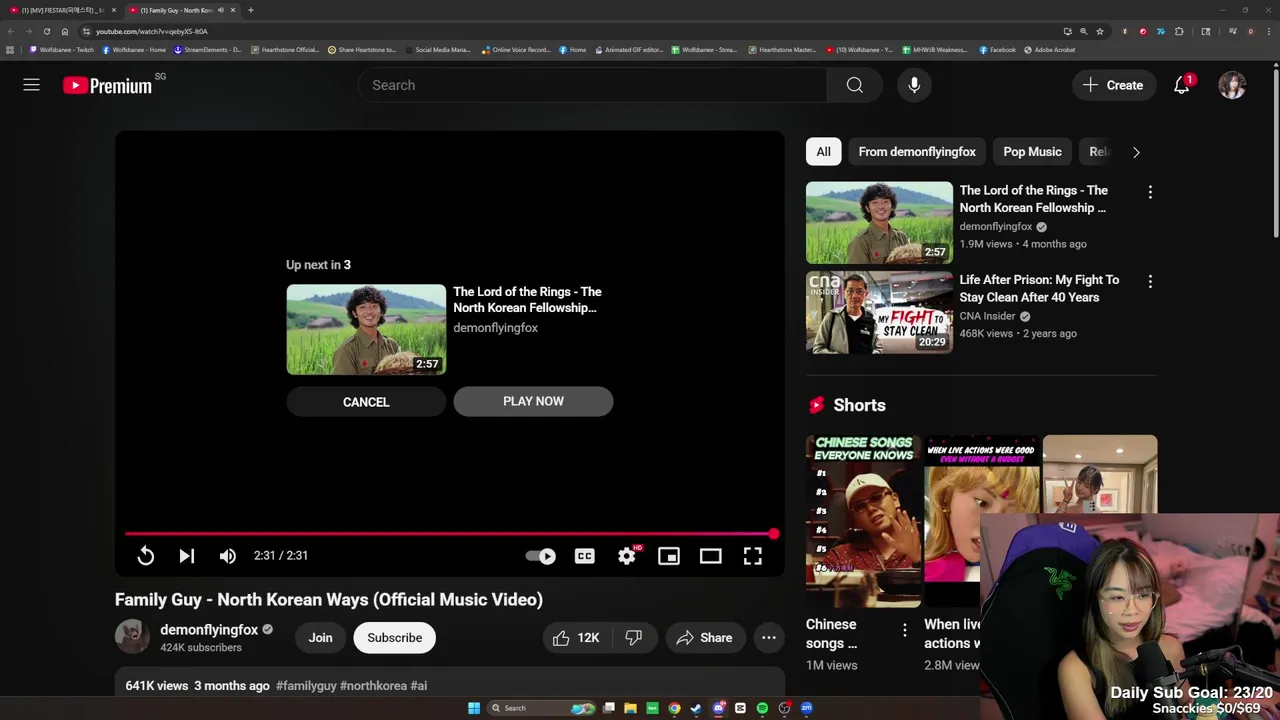Click the #familyguy hashtag
Image resolution: width=1280 pixels, height=720 pixels.
[x=306, y=686]
